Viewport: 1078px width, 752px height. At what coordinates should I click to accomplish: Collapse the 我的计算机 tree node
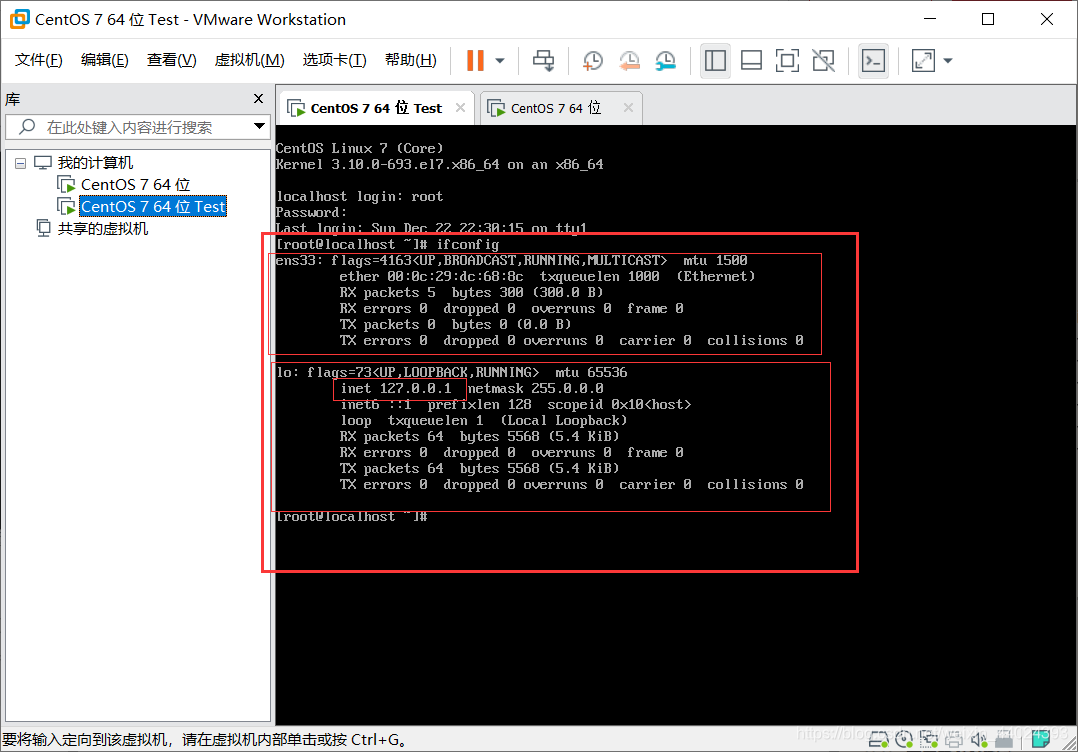tap(21, 164)
